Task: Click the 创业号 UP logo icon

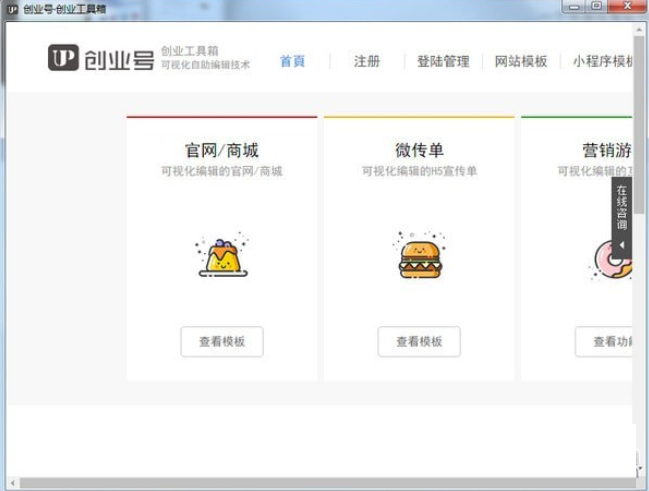Action: [x=63, y=58]
